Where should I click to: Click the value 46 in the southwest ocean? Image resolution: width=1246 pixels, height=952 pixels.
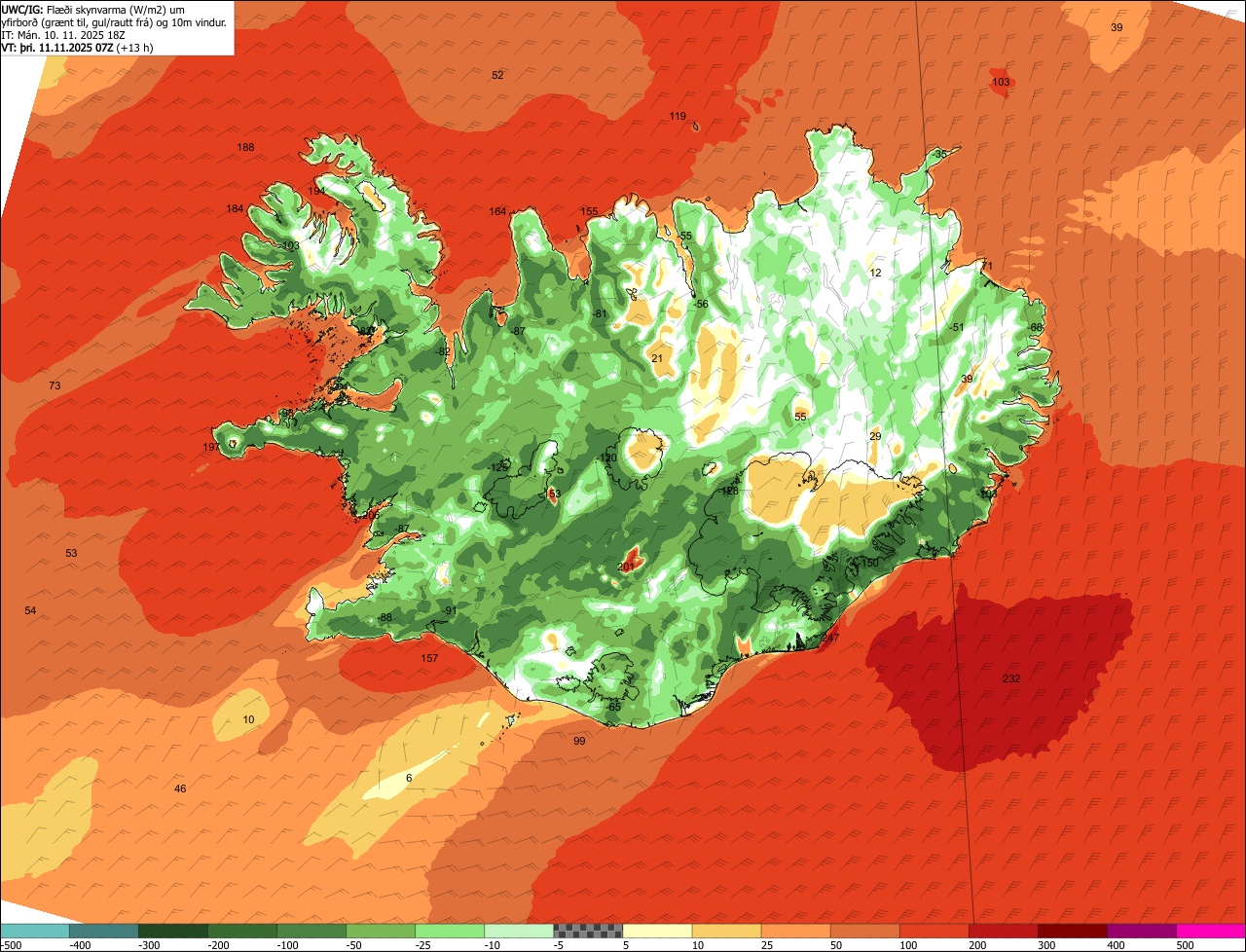click(x=180, y=788)
